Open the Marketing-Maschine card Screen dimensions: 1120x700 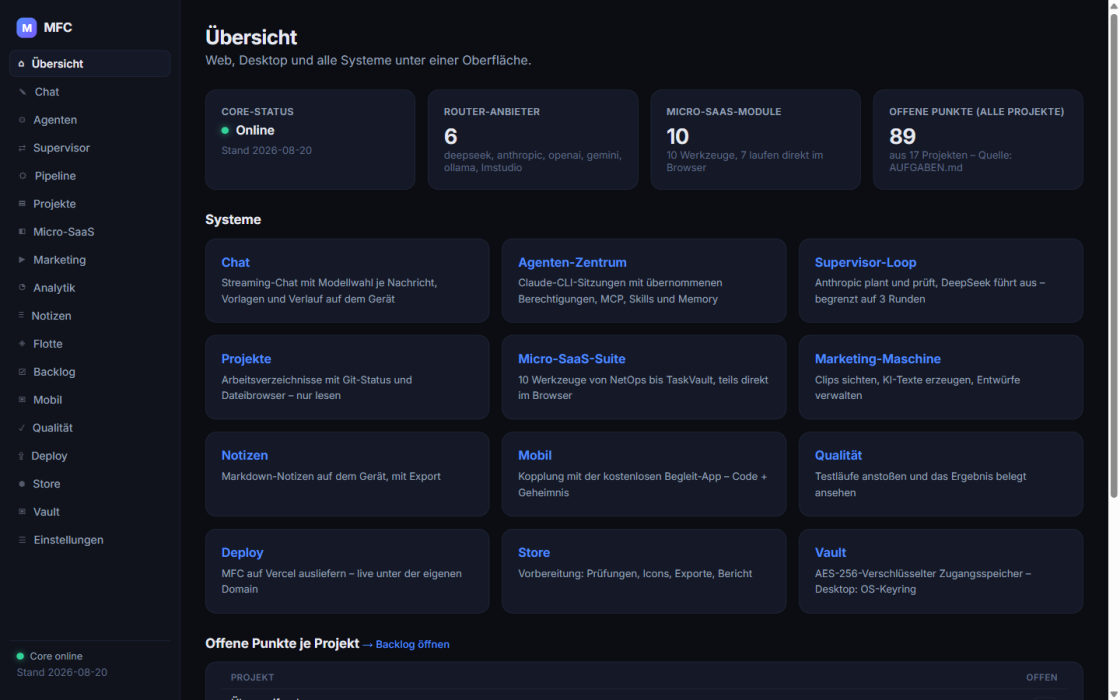tap(941, 377)
